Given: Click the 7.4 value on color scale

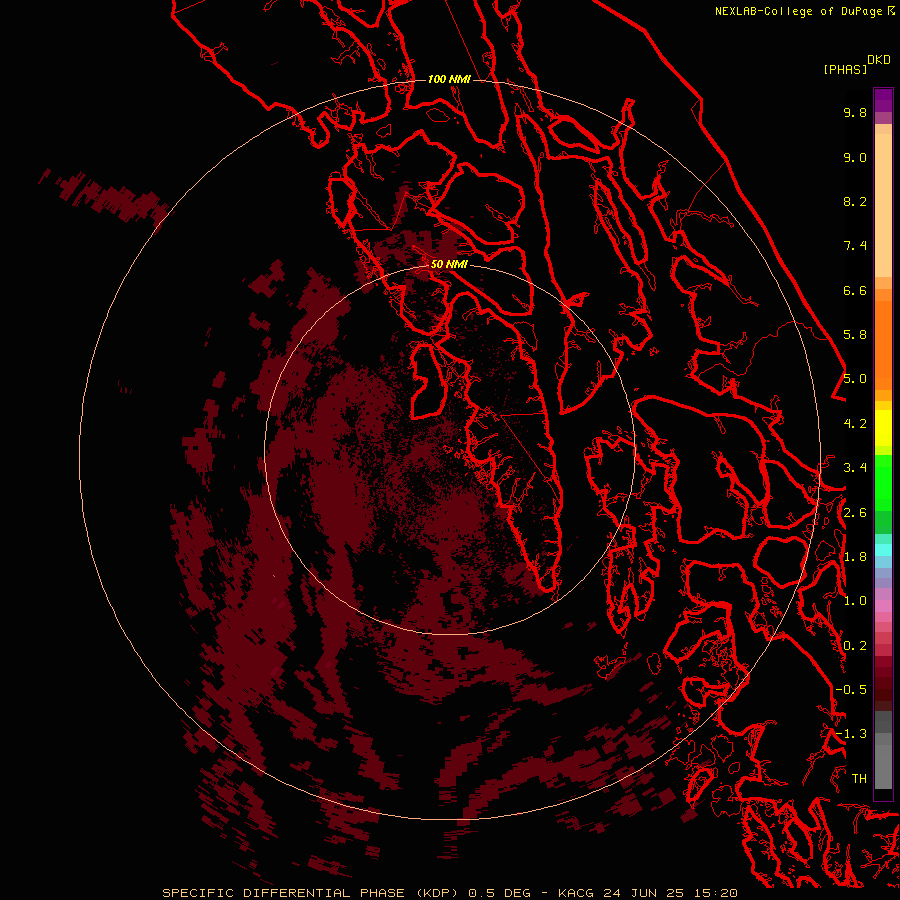Looking at the screenshot, I should tap(855, 246).
